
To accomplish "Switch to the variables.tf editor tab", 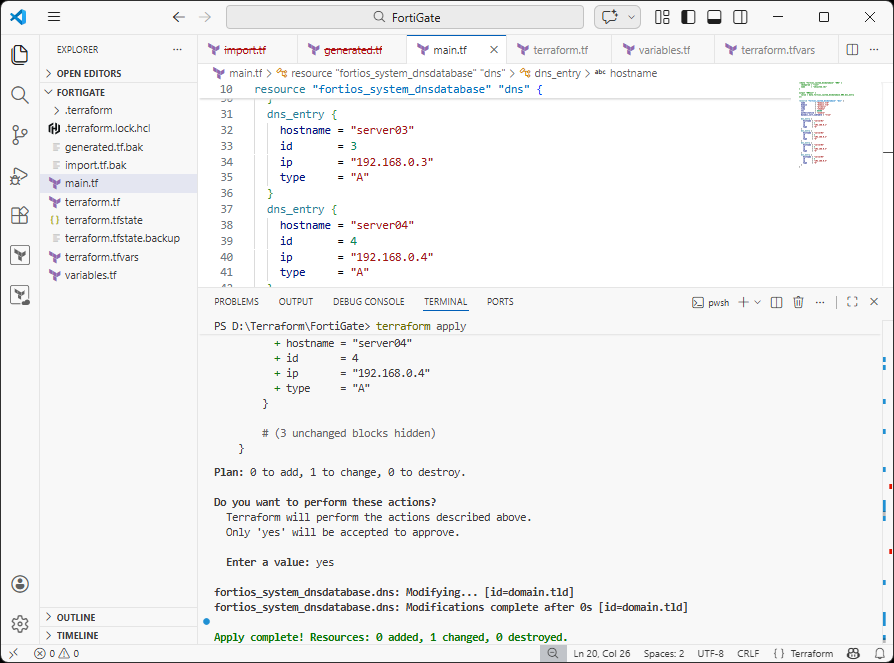I will click(664, 50).
